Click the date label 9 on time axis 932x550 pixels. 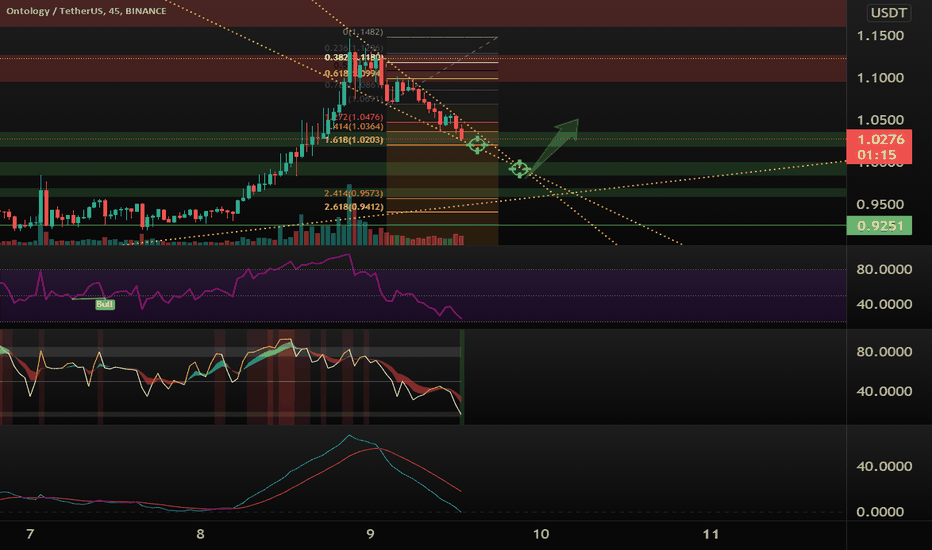click(x=370, y=534)
